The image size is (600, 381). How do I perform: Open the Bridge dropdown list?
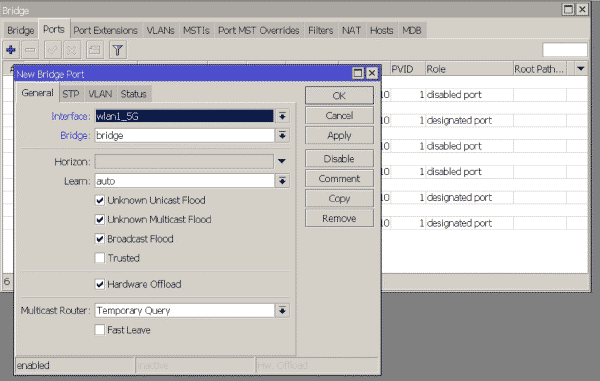click(x=282, y=135)
